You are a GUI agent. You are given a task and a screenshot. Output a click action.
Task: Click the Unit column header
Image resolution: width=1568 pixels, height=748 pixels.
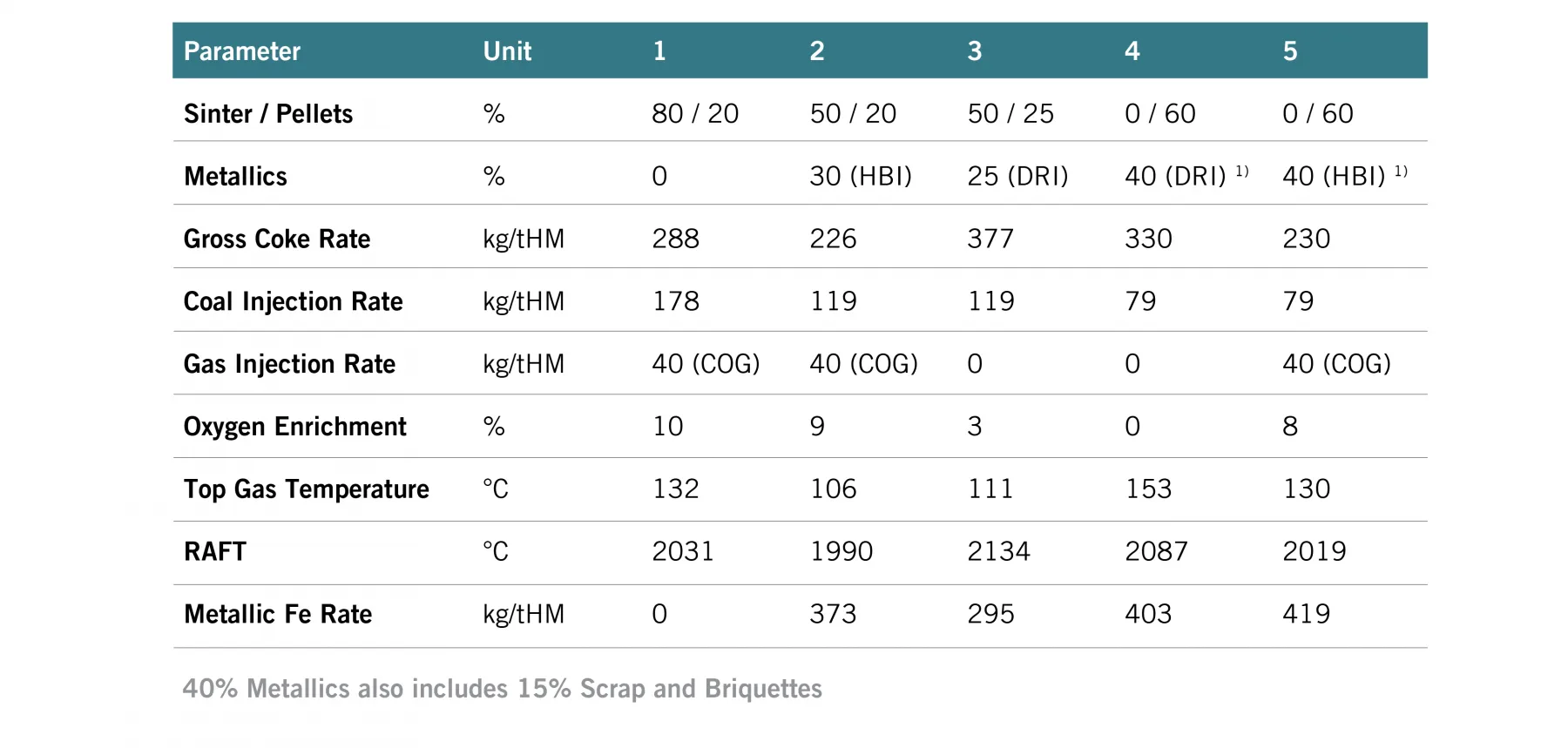pos(507,51)
